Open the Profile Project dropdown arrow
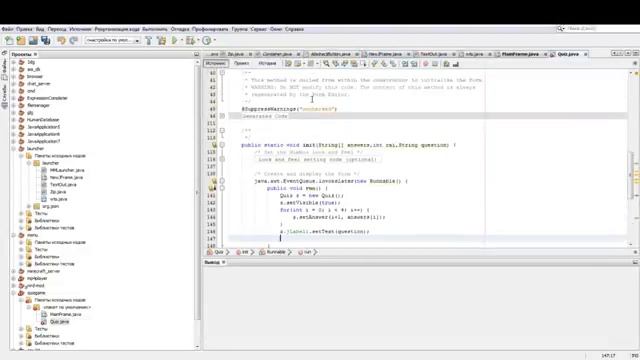This screenshot has height=360, width=640. (214, 40)
